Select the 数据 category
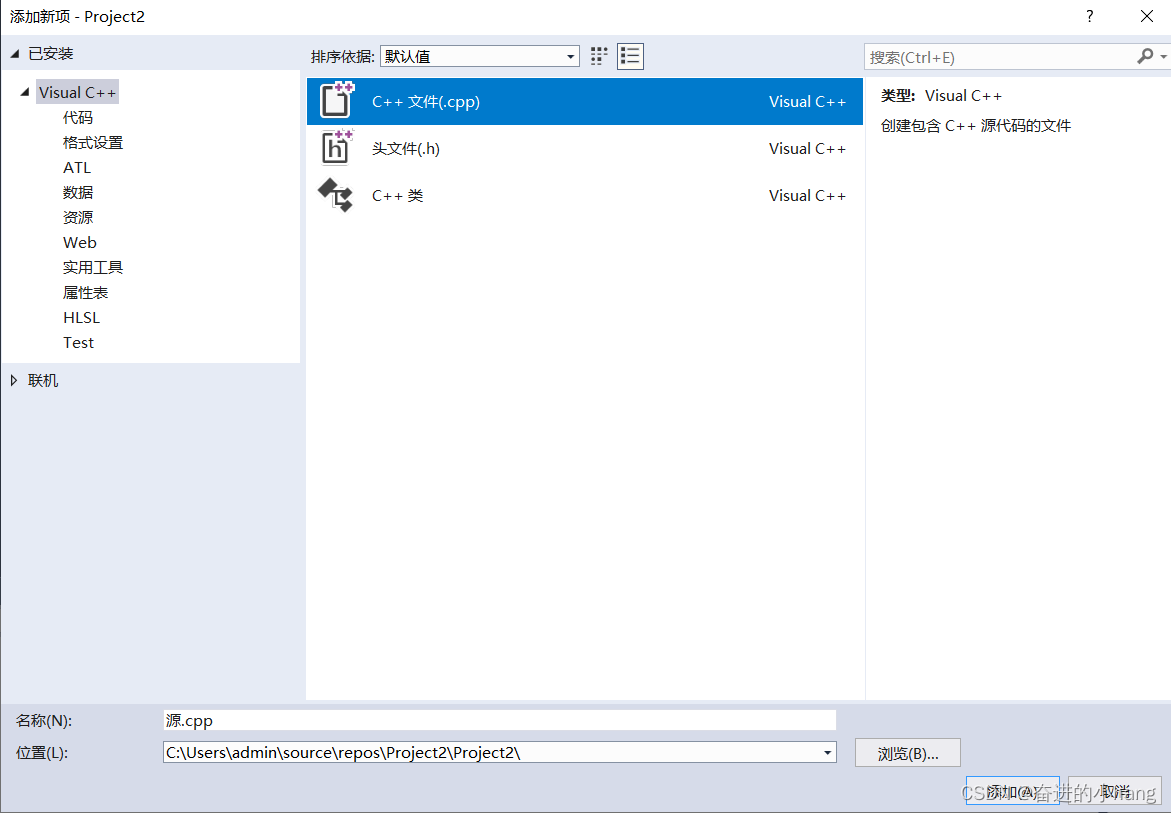The height and width of the screenshot is (813, 1171). click(x=78, y=193)
